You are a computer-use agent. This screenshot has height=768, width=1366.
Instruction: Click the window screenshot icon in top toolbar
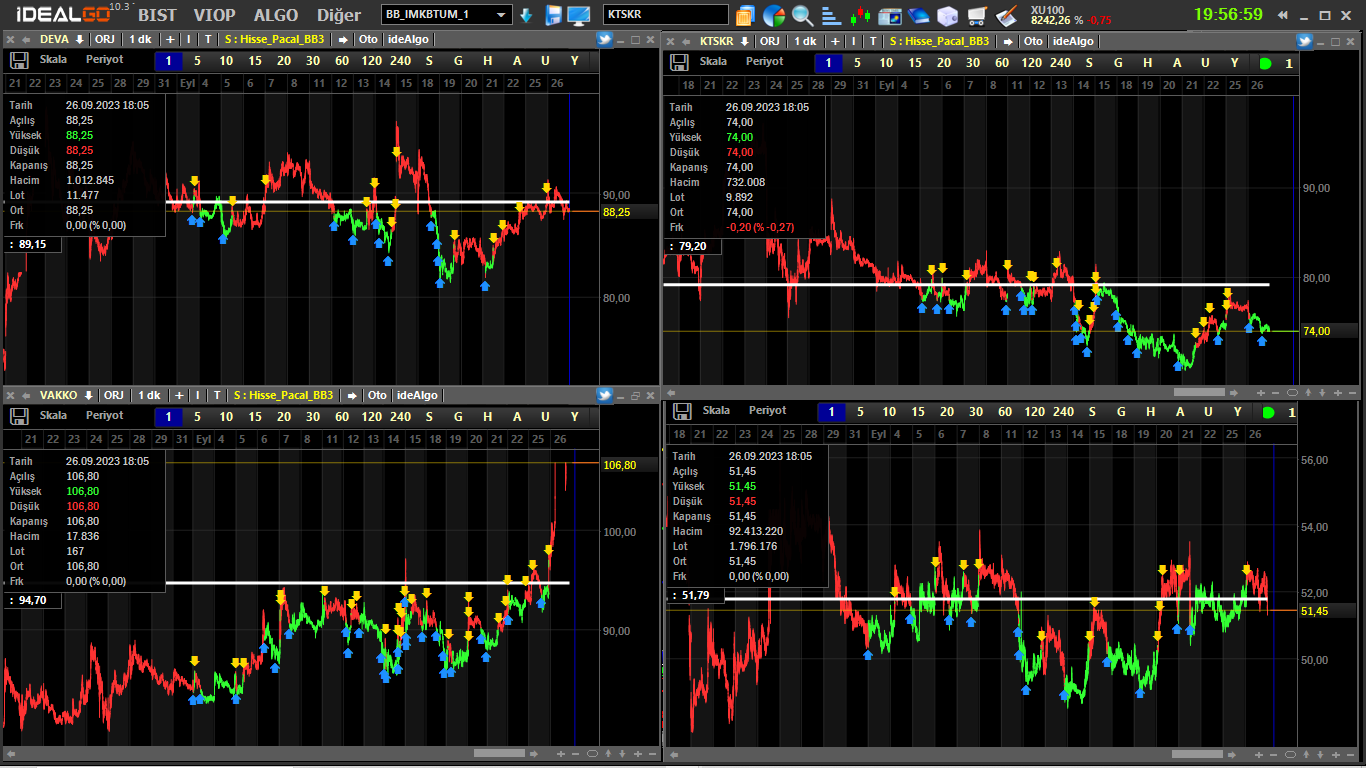889,15
